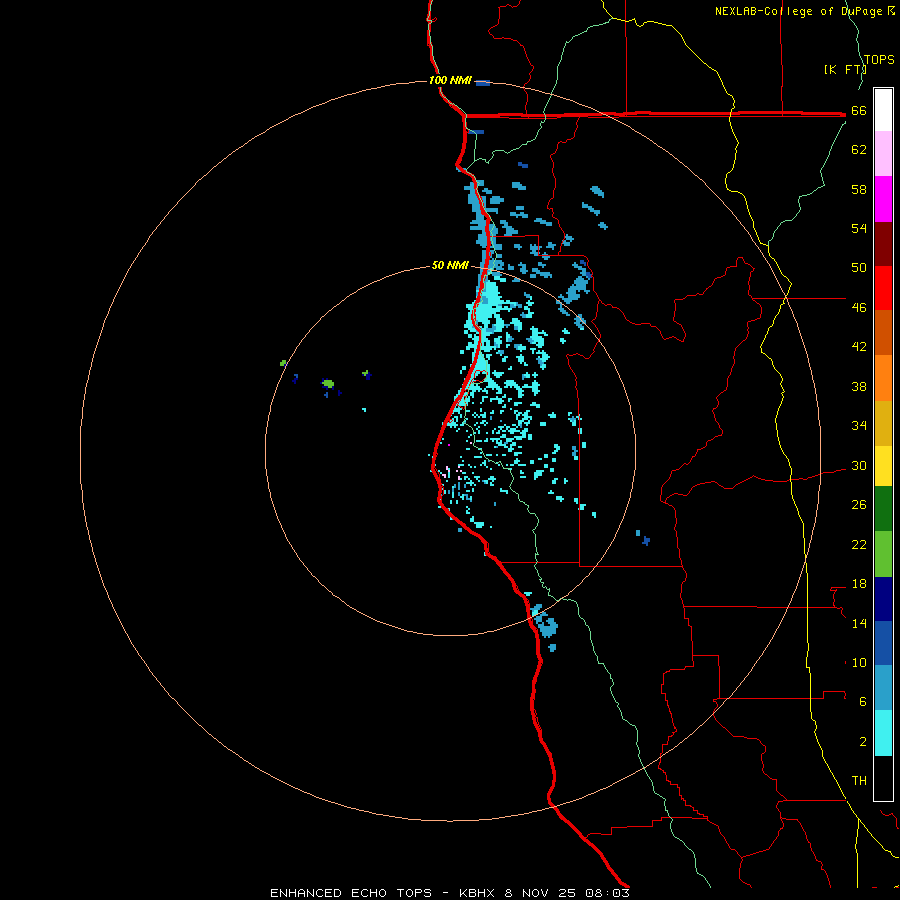The width and height of the screenshot is (900, 900).
Task: Click the "2" legend value
Action: (x=863, y=742)
